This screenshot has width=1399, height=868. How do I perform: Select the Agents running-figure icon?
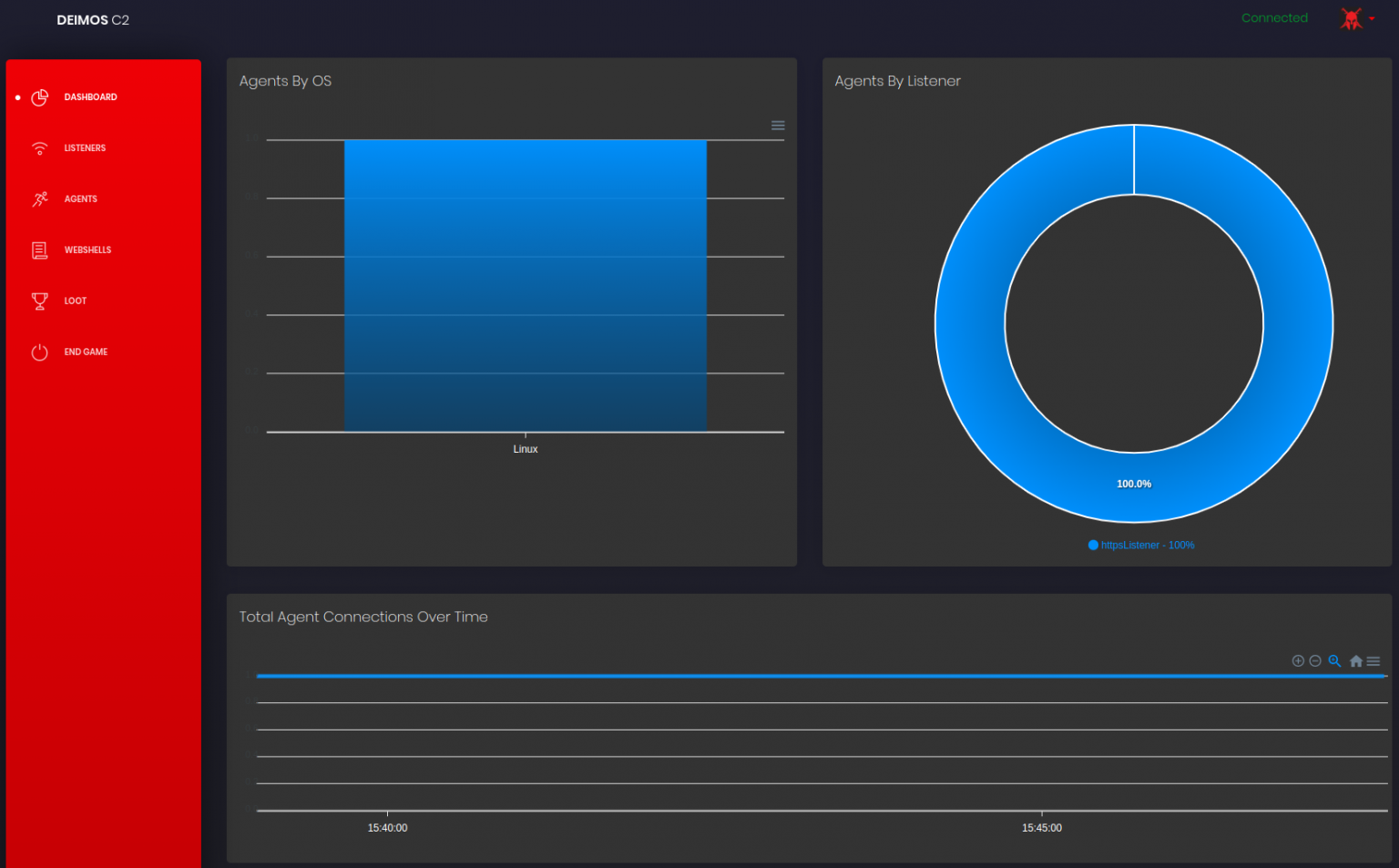[x=40, y=199]
